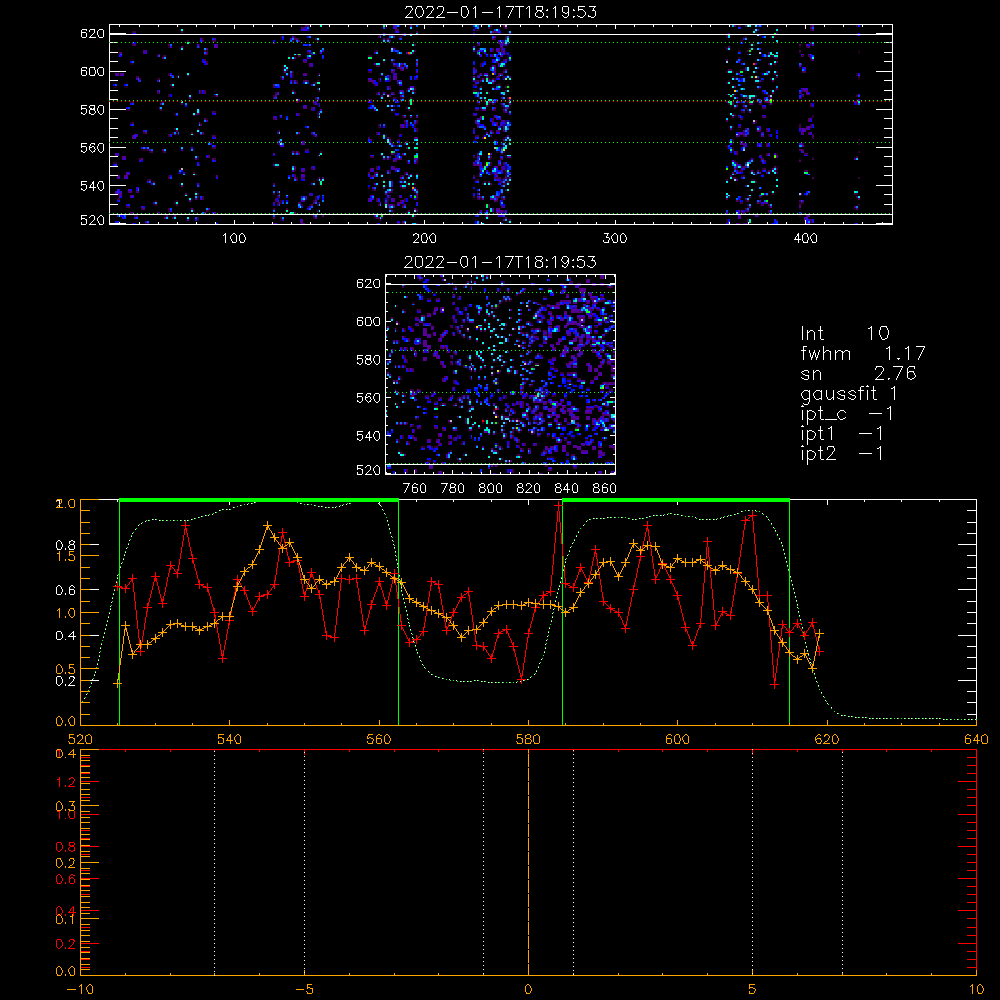Click the 'ipt1' label text

(x=818, y=434)
